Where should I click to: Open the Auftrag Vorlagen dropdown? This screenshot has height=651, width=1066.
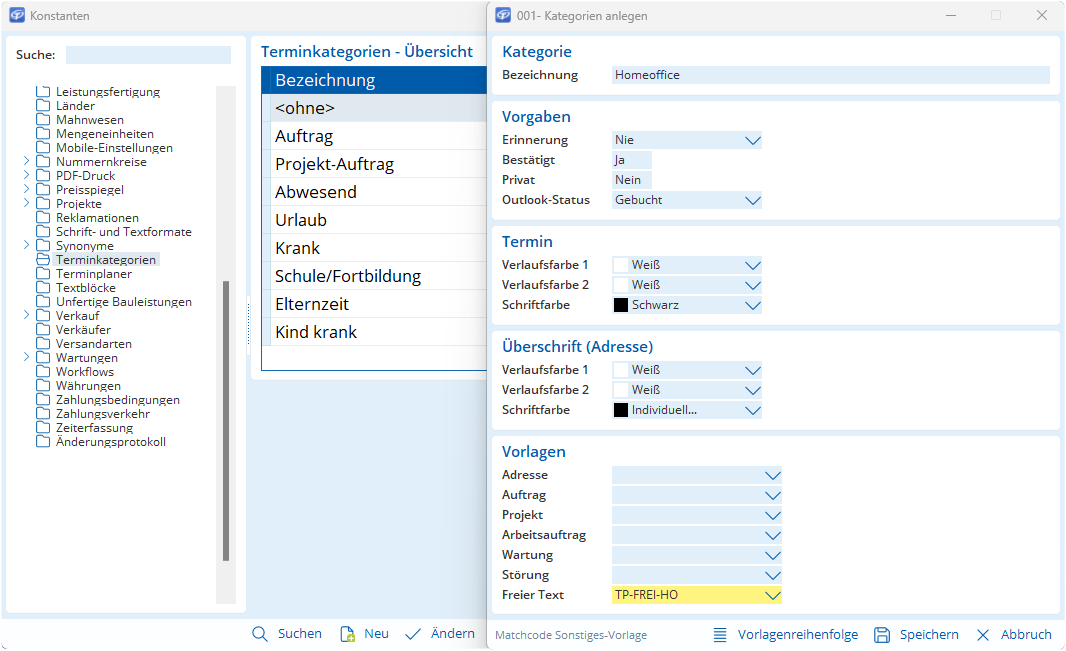coord(772,495)
